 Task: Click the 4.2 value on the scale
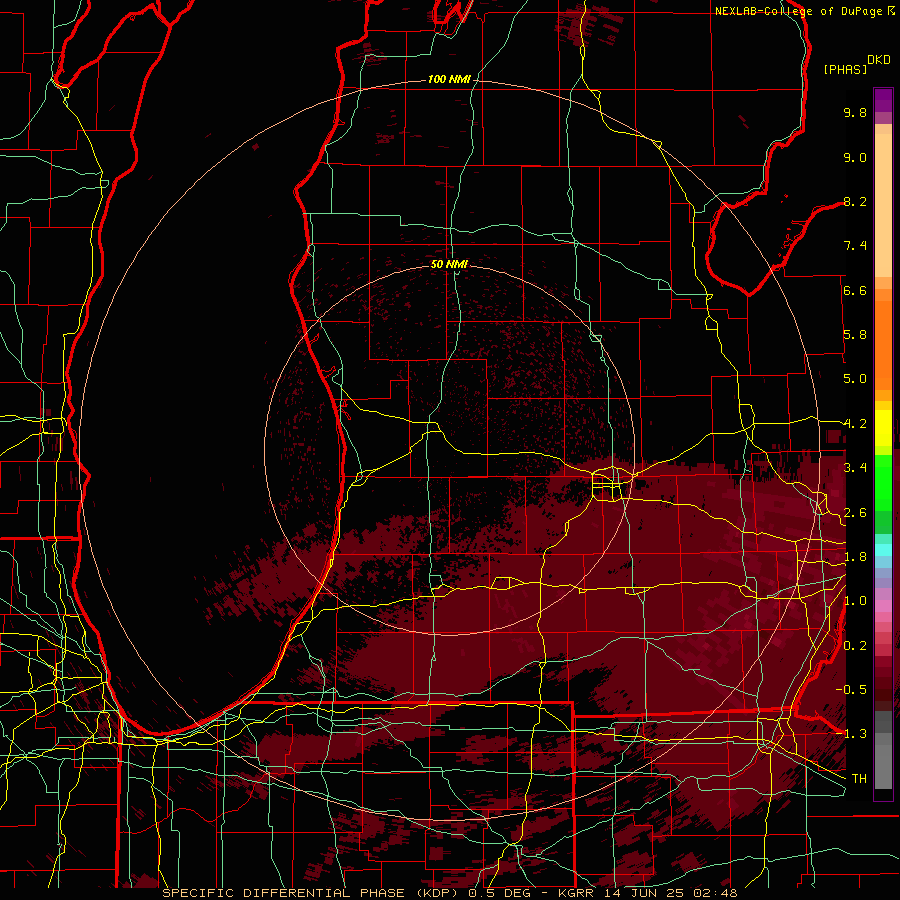[x=855, y=424]
